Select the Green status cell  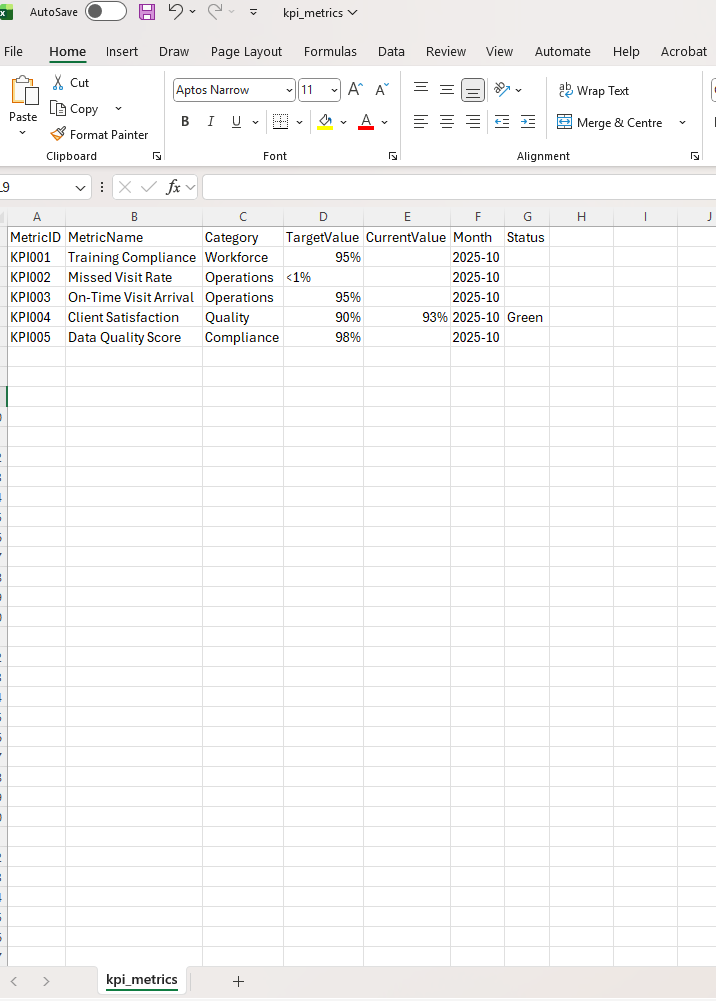point(527,317)
